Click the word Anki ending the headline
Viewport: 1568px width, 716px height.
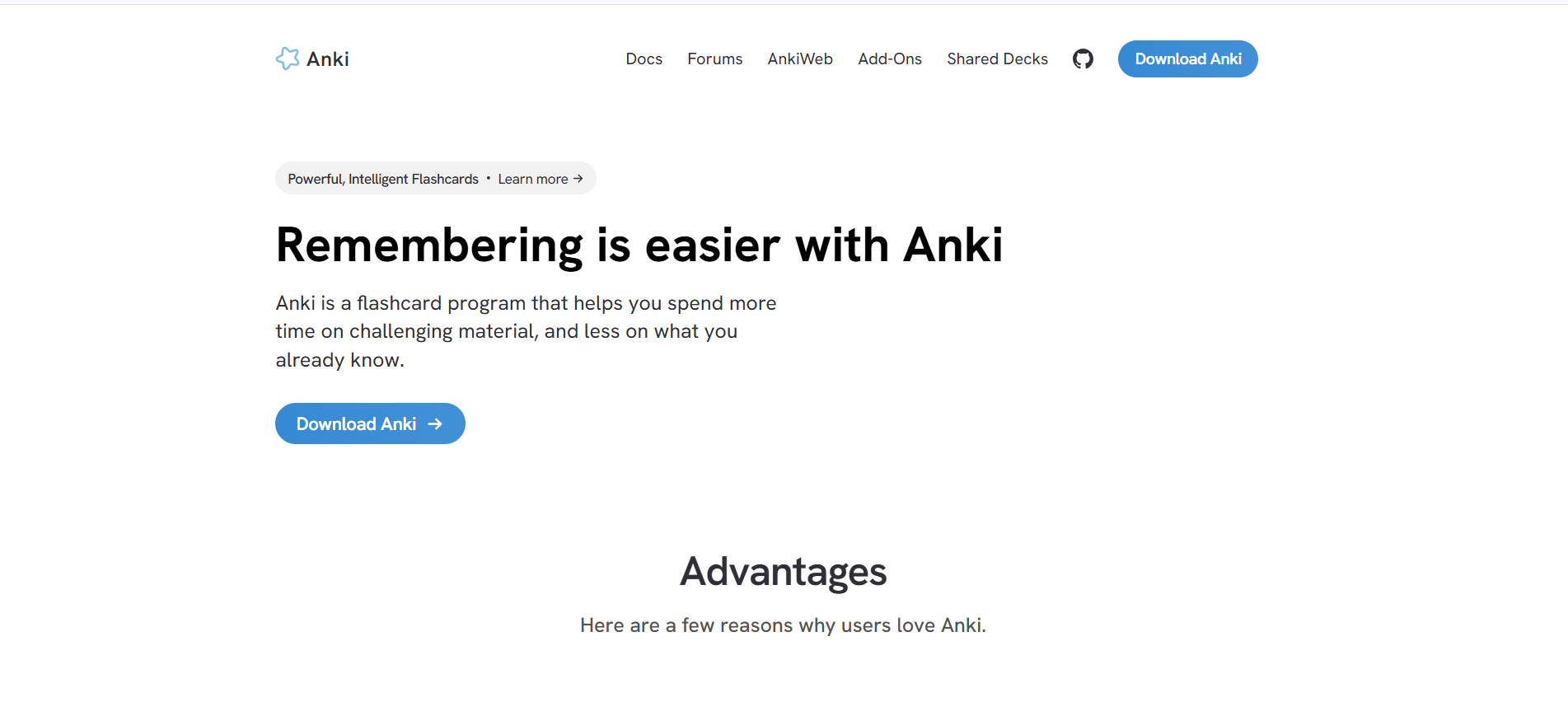point(953,246)
